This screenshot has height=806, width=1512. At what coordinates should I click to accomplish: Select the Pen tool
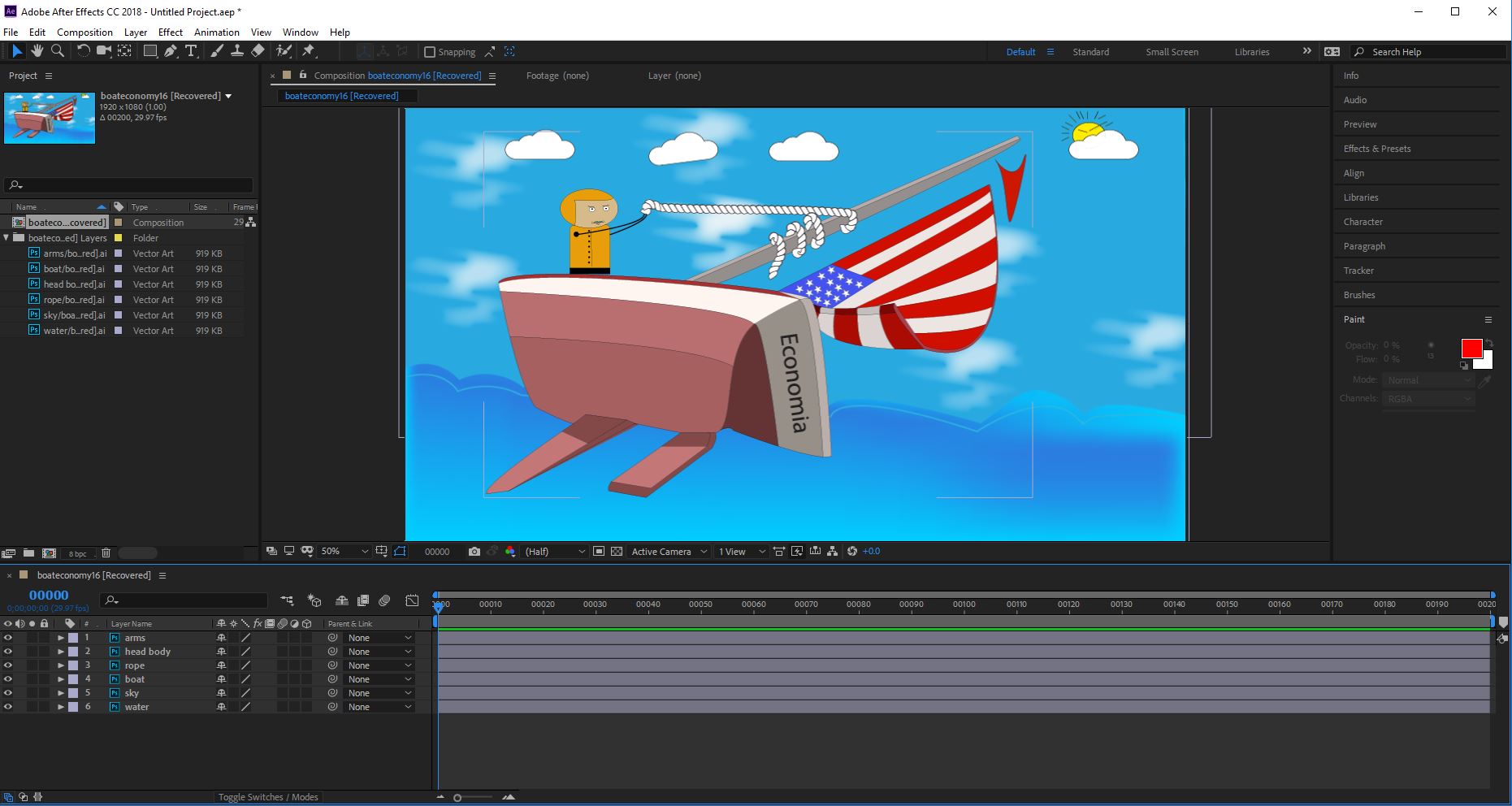[171, 51]
